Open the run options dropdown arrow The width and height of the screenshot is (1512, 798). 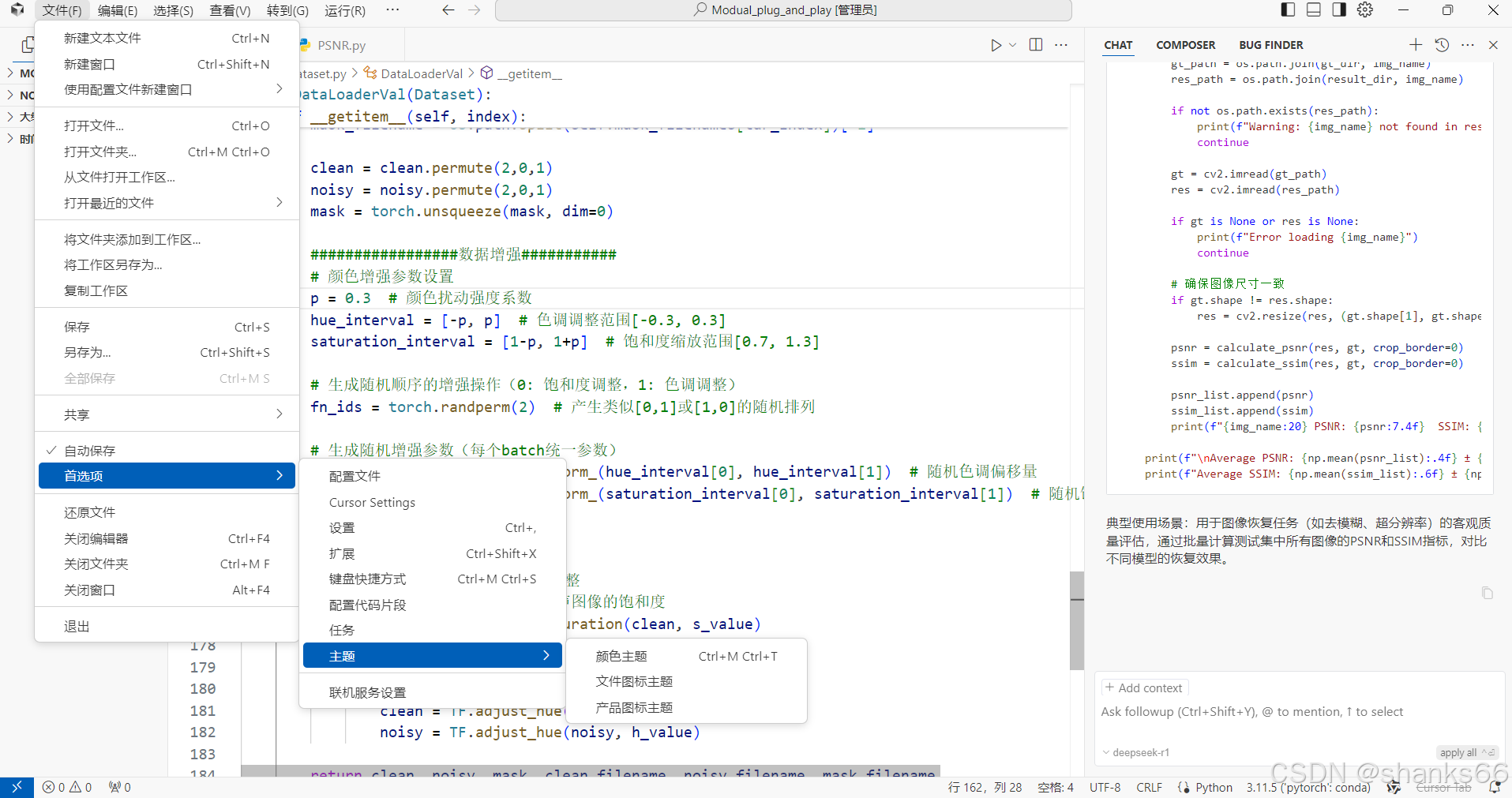click(1013, 45)
